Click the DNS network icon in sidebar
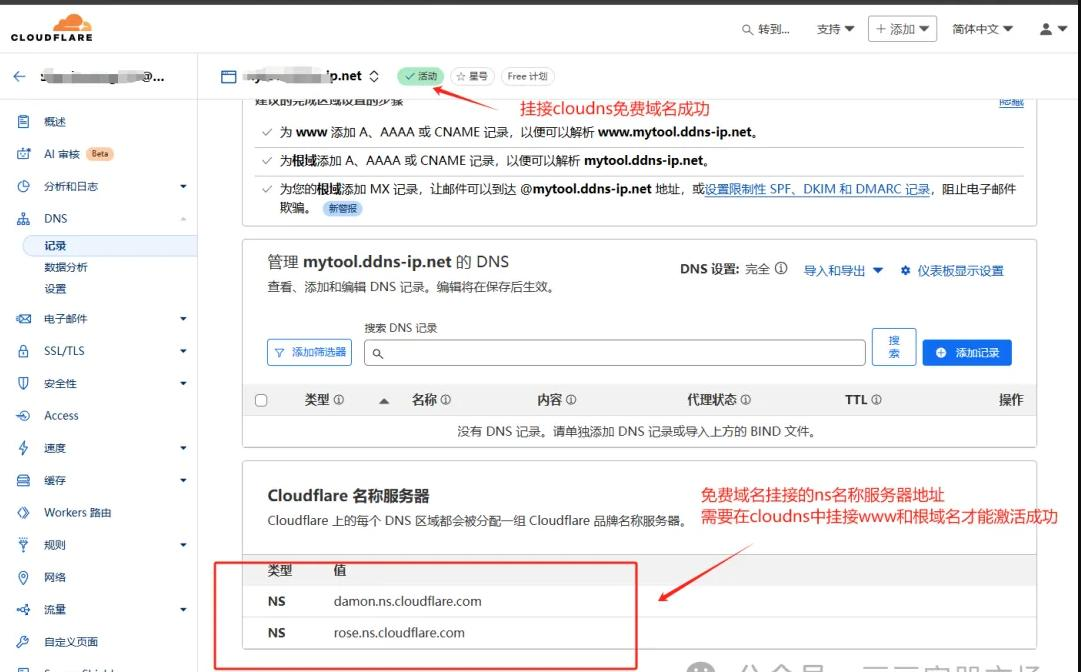Viewport: 1081px width, 672px height. coord(23,218)
